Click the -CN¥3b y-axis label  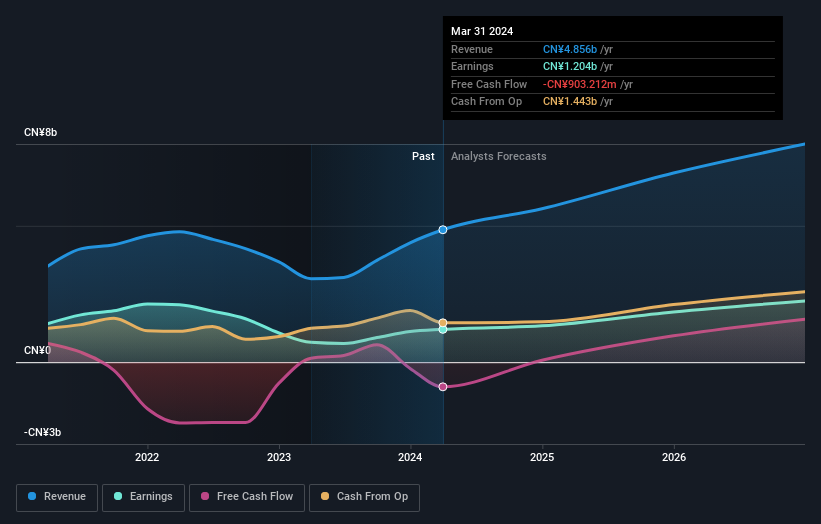pyautogui.click(x=42, y=432)
